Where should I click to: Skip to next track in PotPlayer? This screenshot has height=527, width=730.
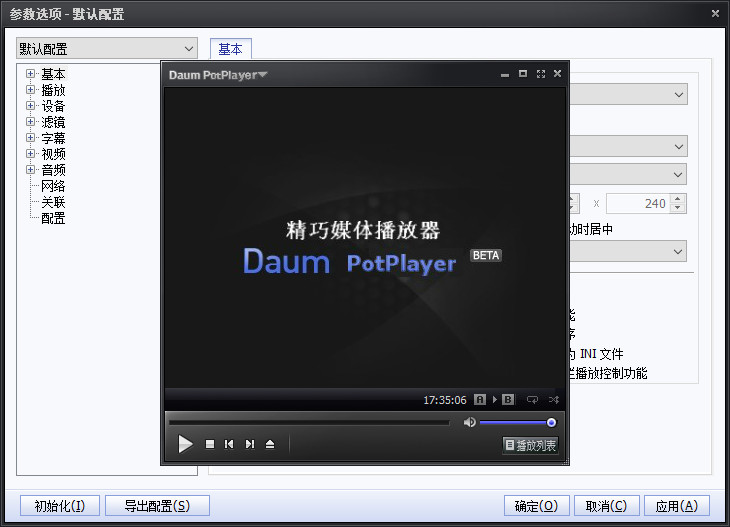click(x=250, y=444)
